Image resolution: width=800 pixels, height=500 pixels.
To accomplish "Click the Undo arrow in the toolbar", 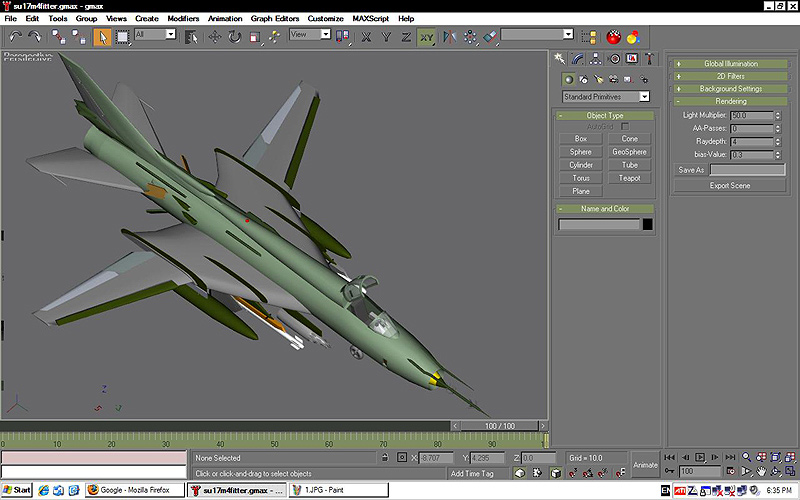I will tap(14, 36).
